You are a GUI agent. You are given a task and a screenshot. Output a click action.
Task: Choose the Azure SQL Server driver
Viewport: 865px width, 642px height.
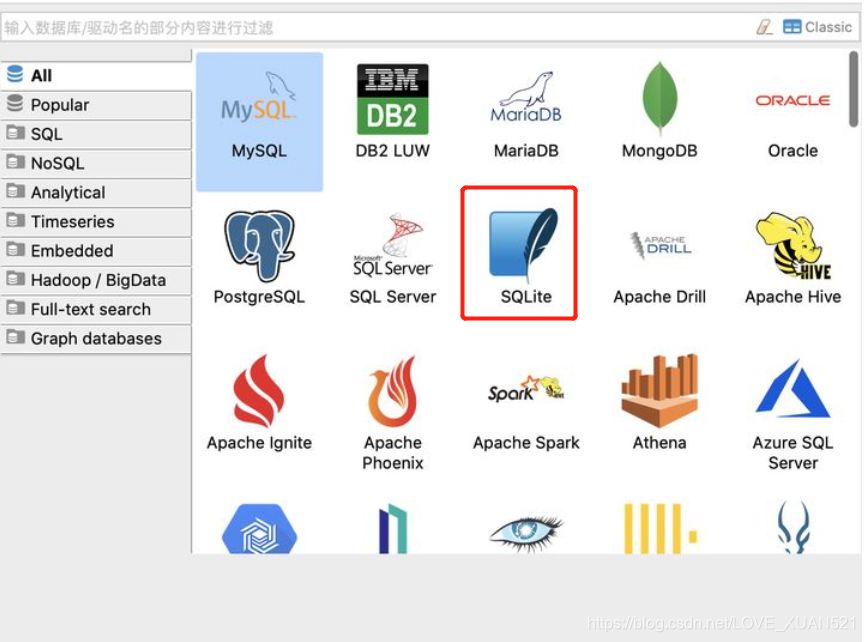point(793,414)
